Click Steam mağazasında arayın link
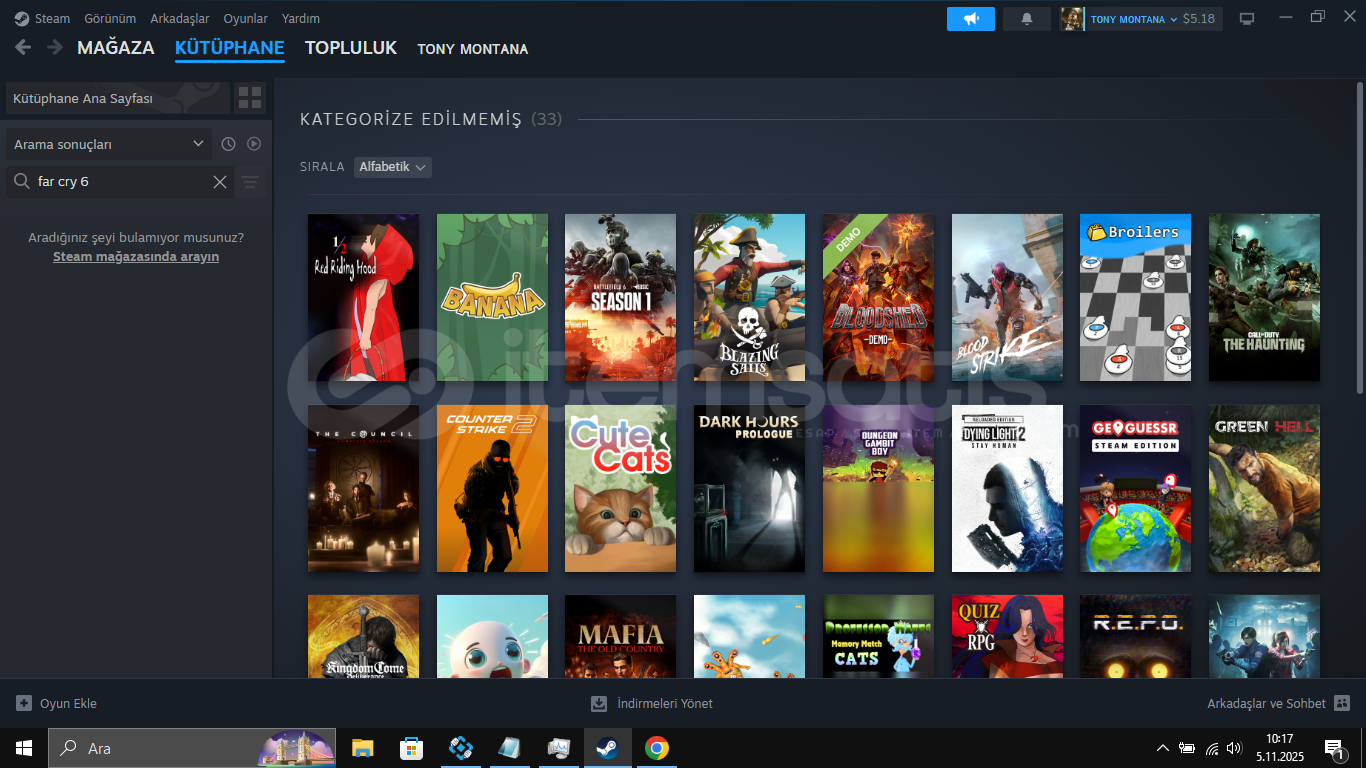This screenshot has width=1366, height=768. click(136, 257)
